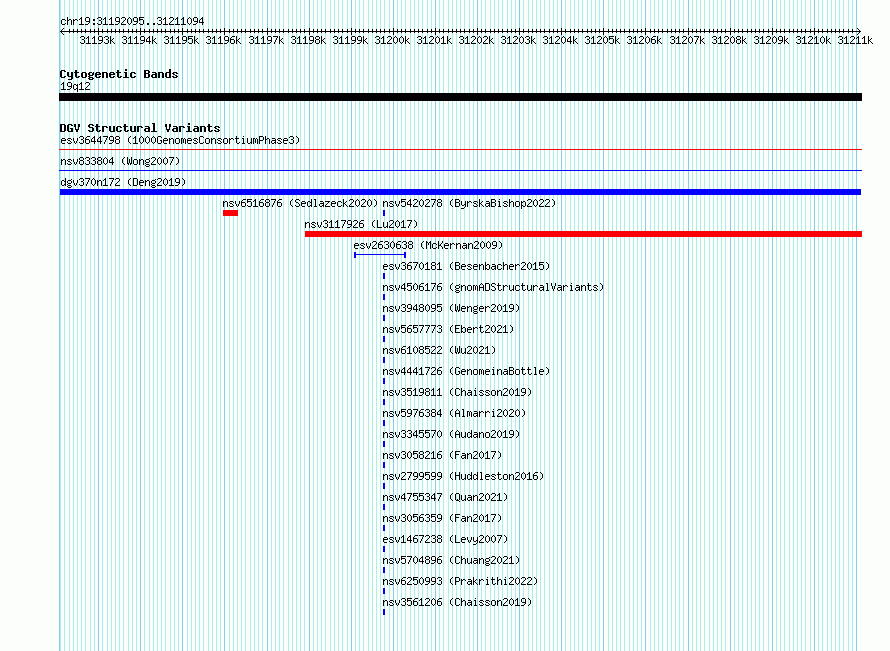Click the 31200k ruler label

coord(392,40)
